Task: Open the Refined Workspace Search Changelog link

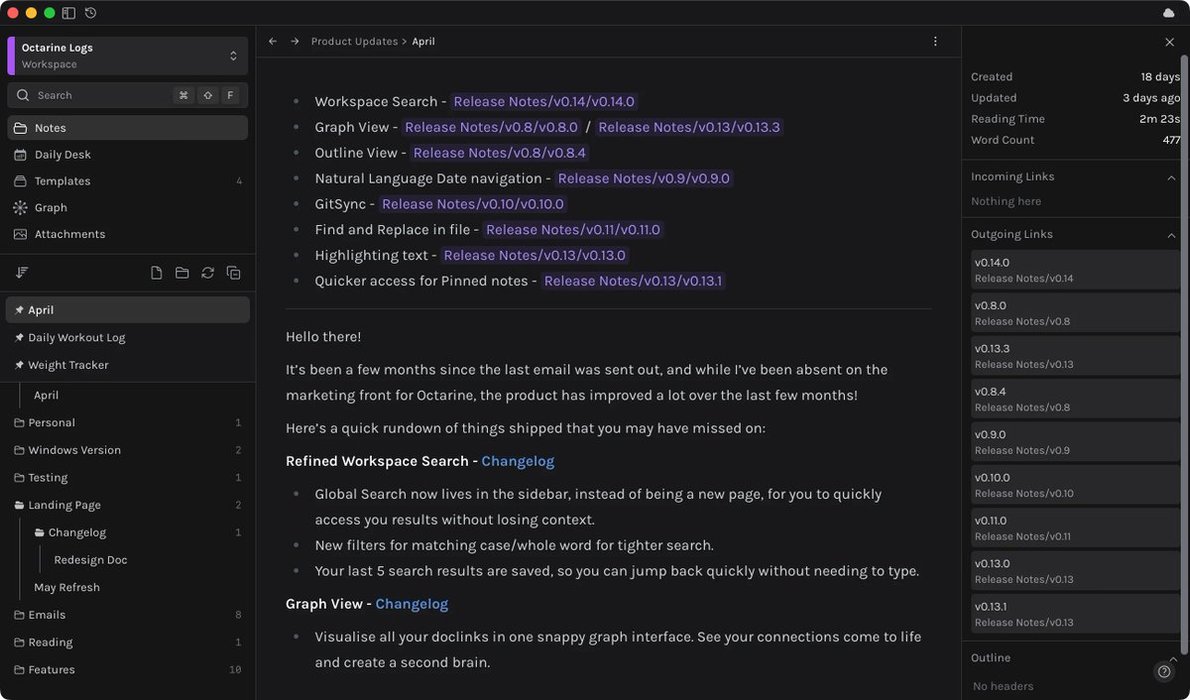Action: 517,461
